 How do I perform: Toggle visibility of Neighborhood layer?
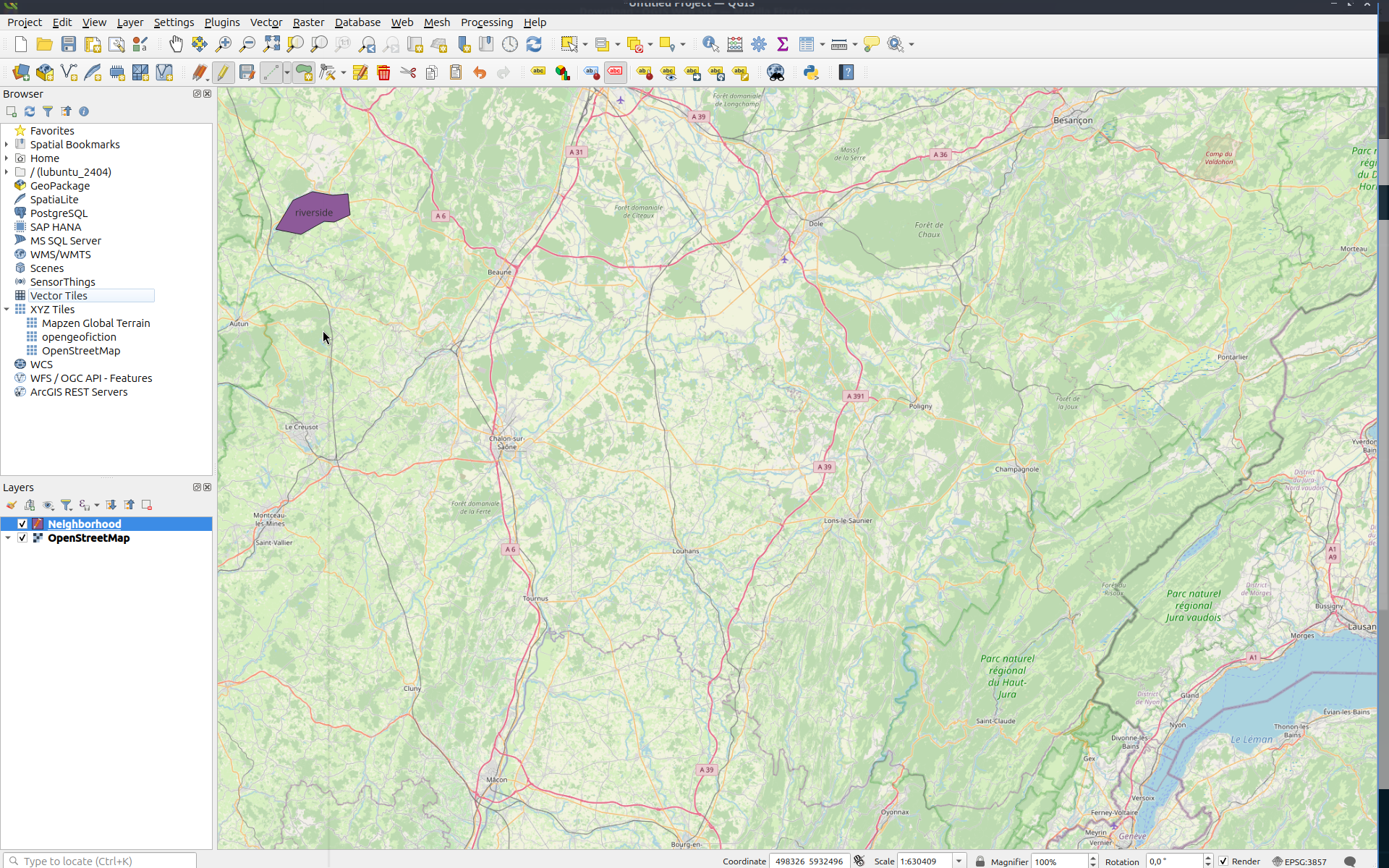point(22,523)
